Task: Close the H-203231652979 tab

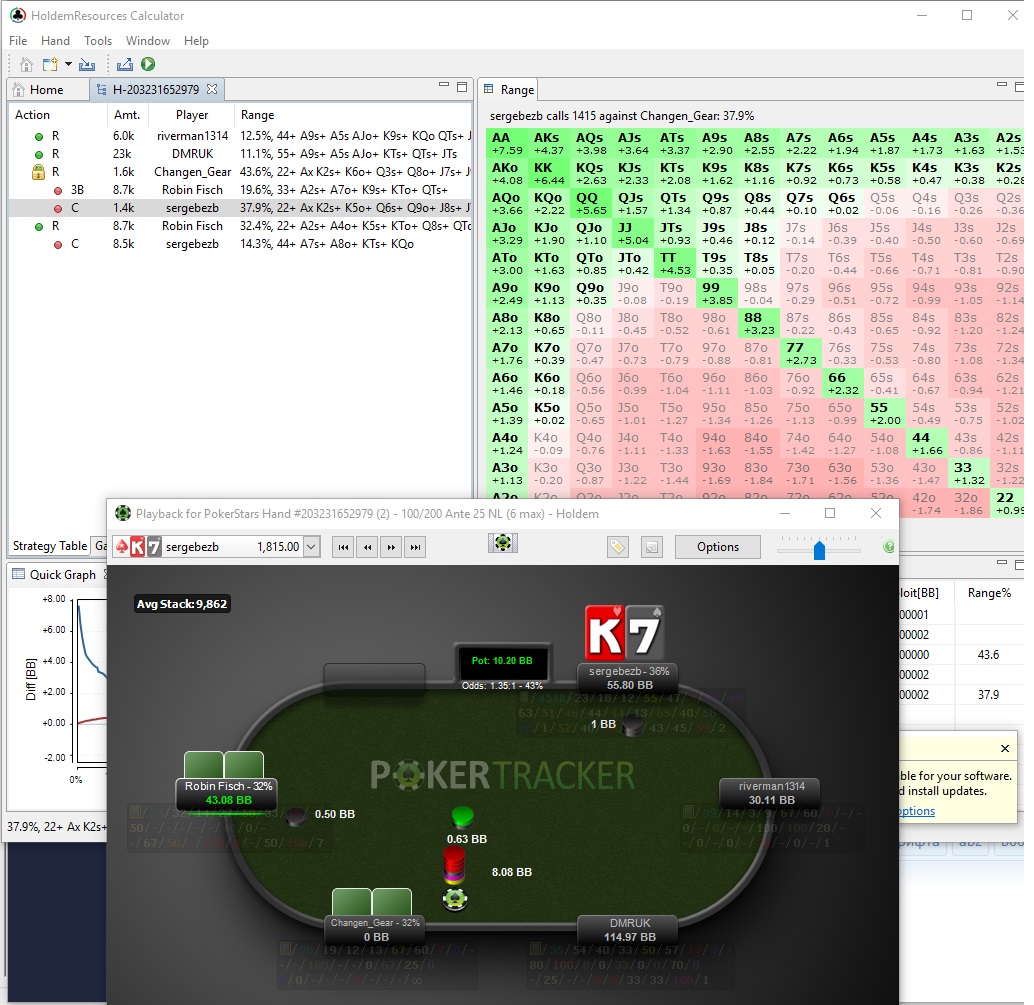Action: click(212, 88)
